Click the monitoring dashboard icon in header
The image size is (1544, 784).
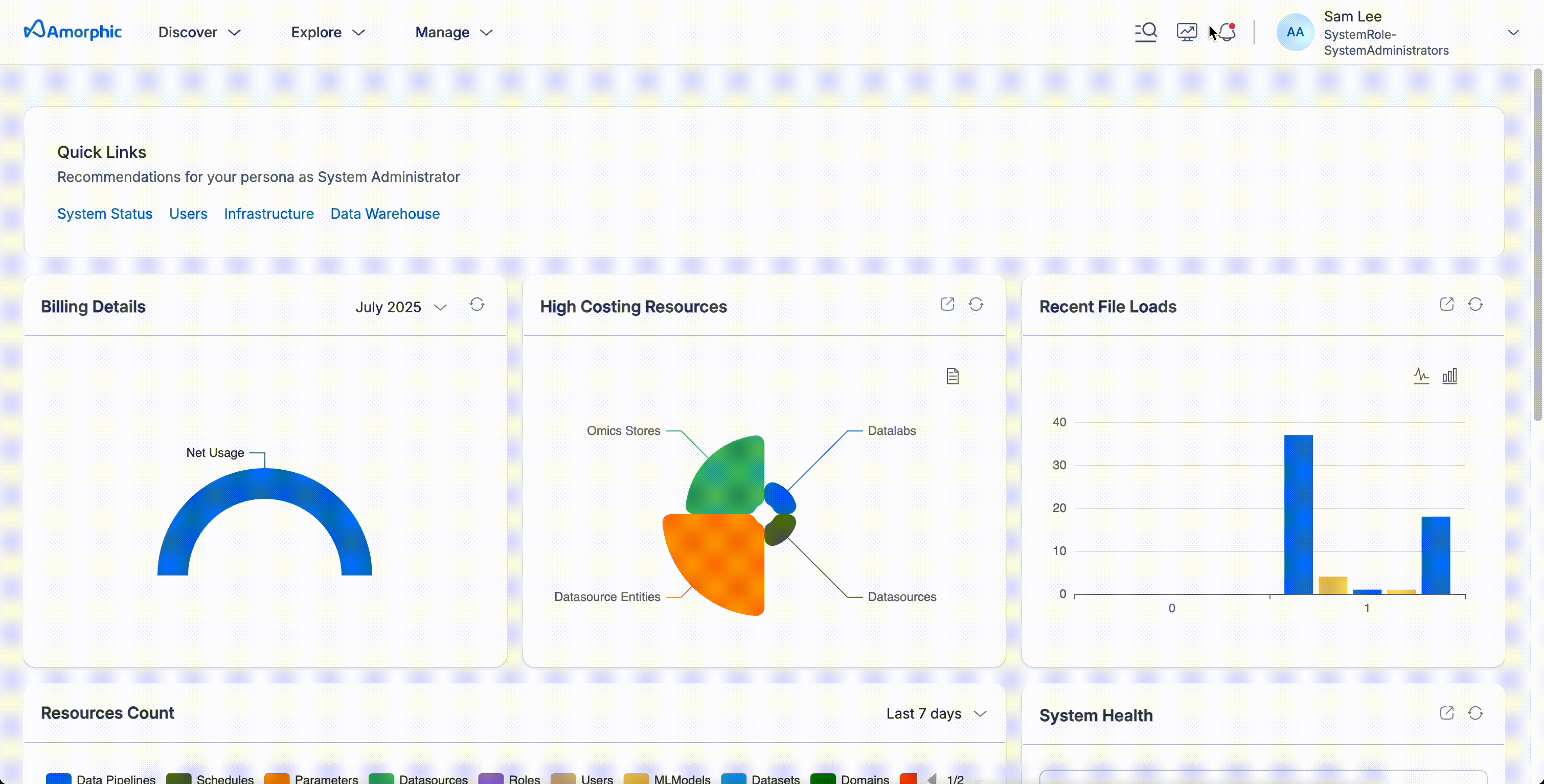click(1186, 32)
